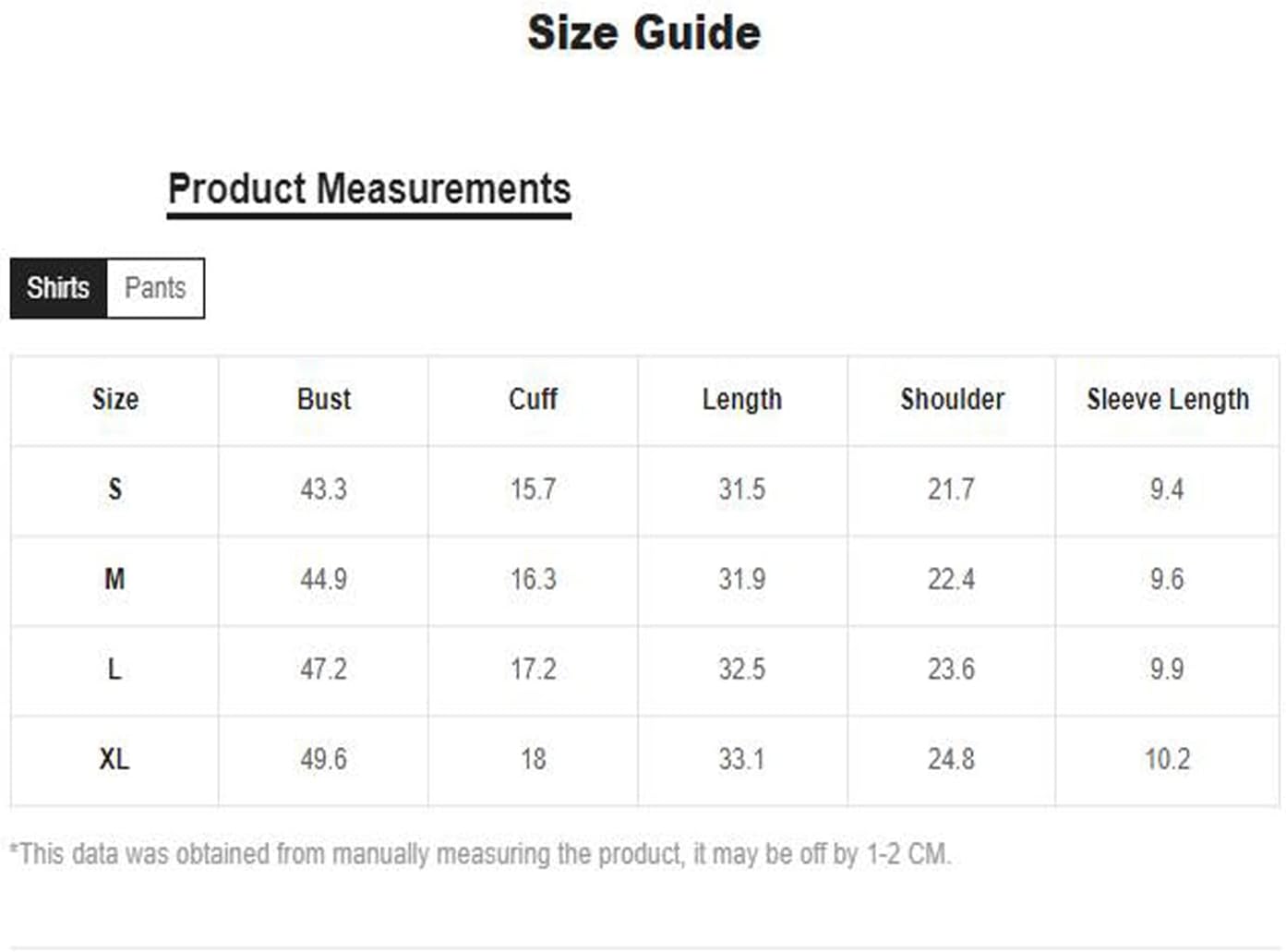Select the 24.8 shoulder value for XL
This screenshot has width=1286, height=952.
[x=952, y=759]
